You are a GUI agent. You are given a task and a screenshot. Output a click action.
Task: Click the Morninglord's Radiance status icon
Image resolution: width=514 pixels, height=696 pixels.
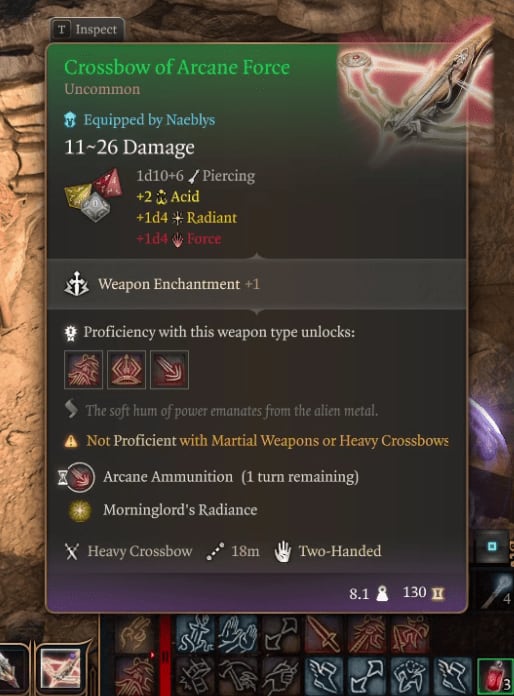(80, 510)
